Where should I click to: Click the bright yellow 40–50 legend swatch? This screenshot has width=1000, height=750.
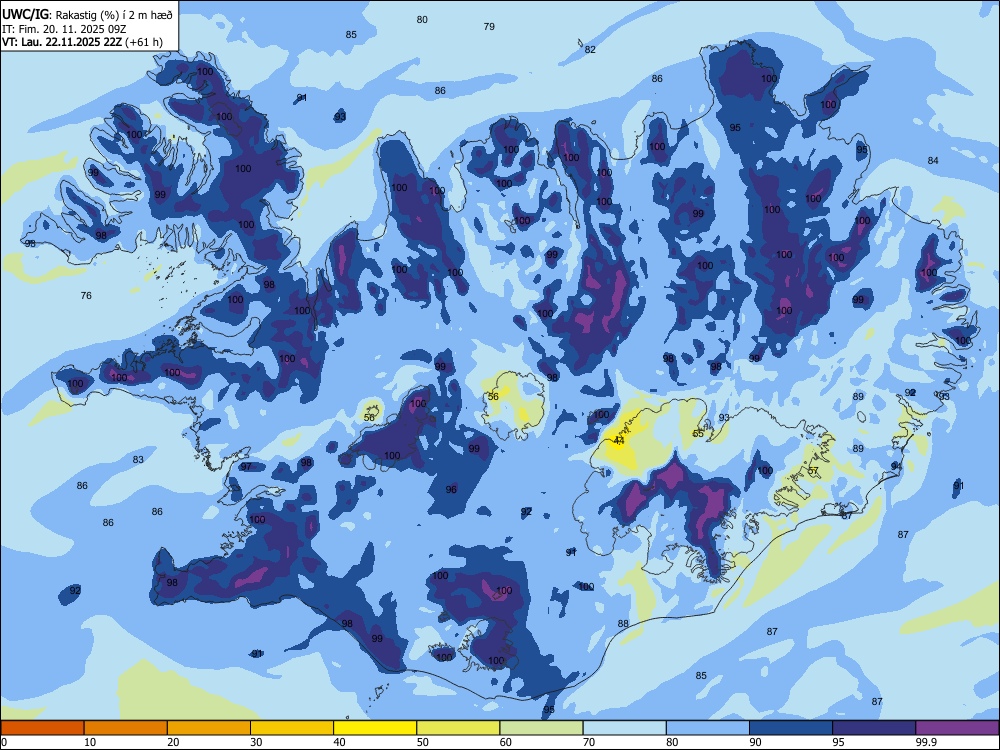click(x=375, y=728)
